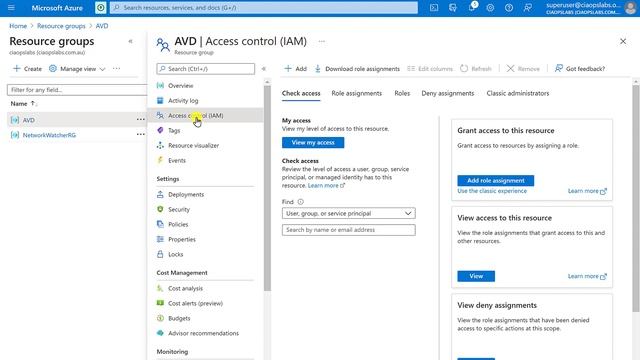The width and height of the screenshot is (640, 360).
Task: Click Learn more link in Check access text
Action: tap(327, 185)
